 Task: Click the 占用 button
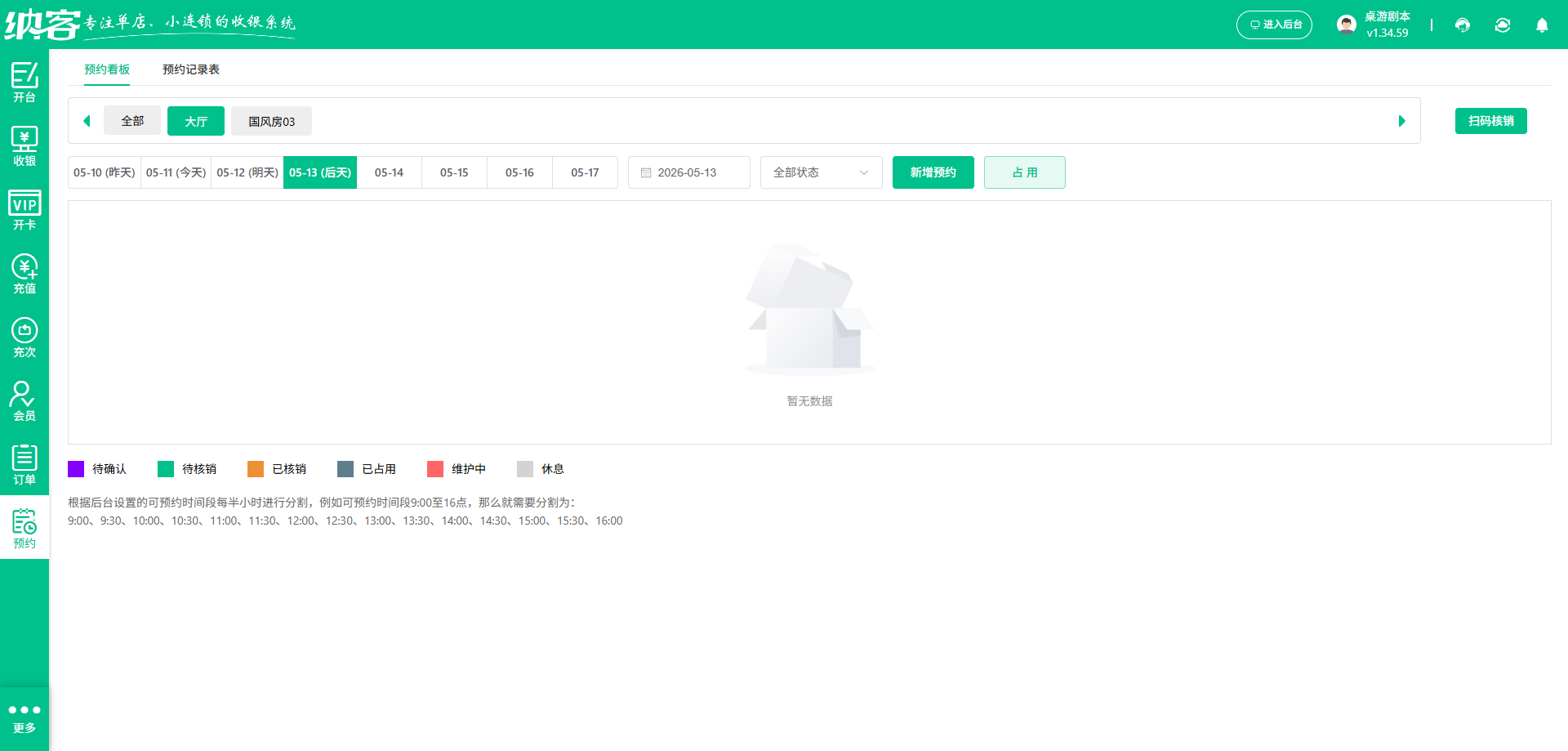pyautogui.click(x=1025, y=172)
